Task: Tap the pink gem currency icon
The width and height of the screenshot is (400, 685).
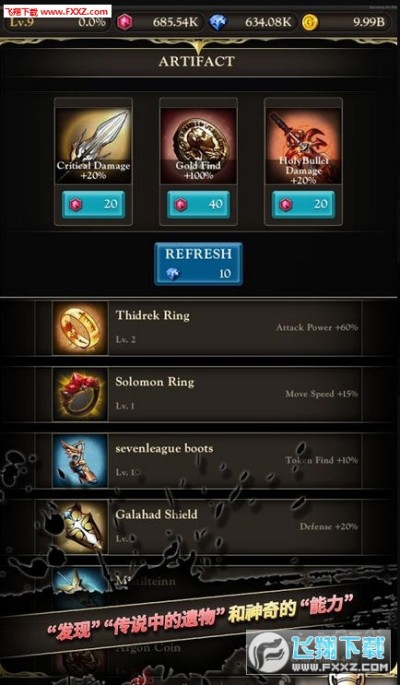Action: point(124,22)
